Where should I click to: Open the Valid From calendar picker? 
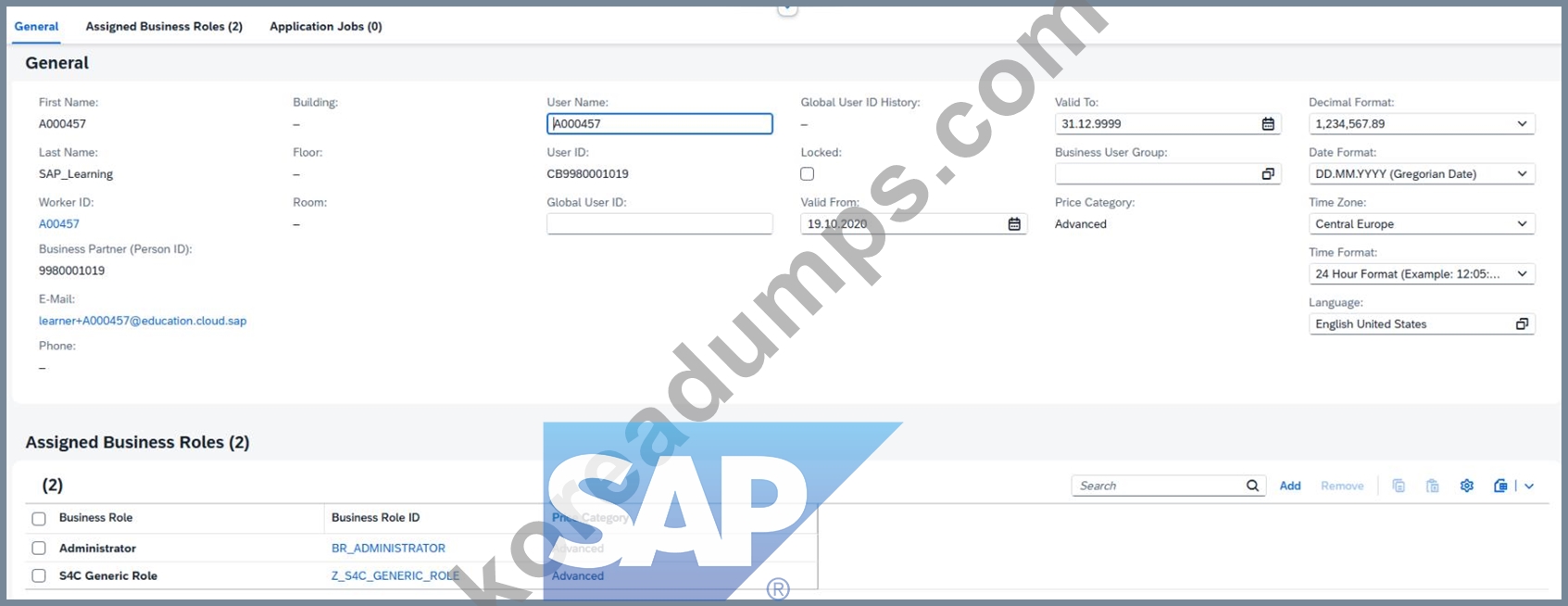tap(1014, 224)
